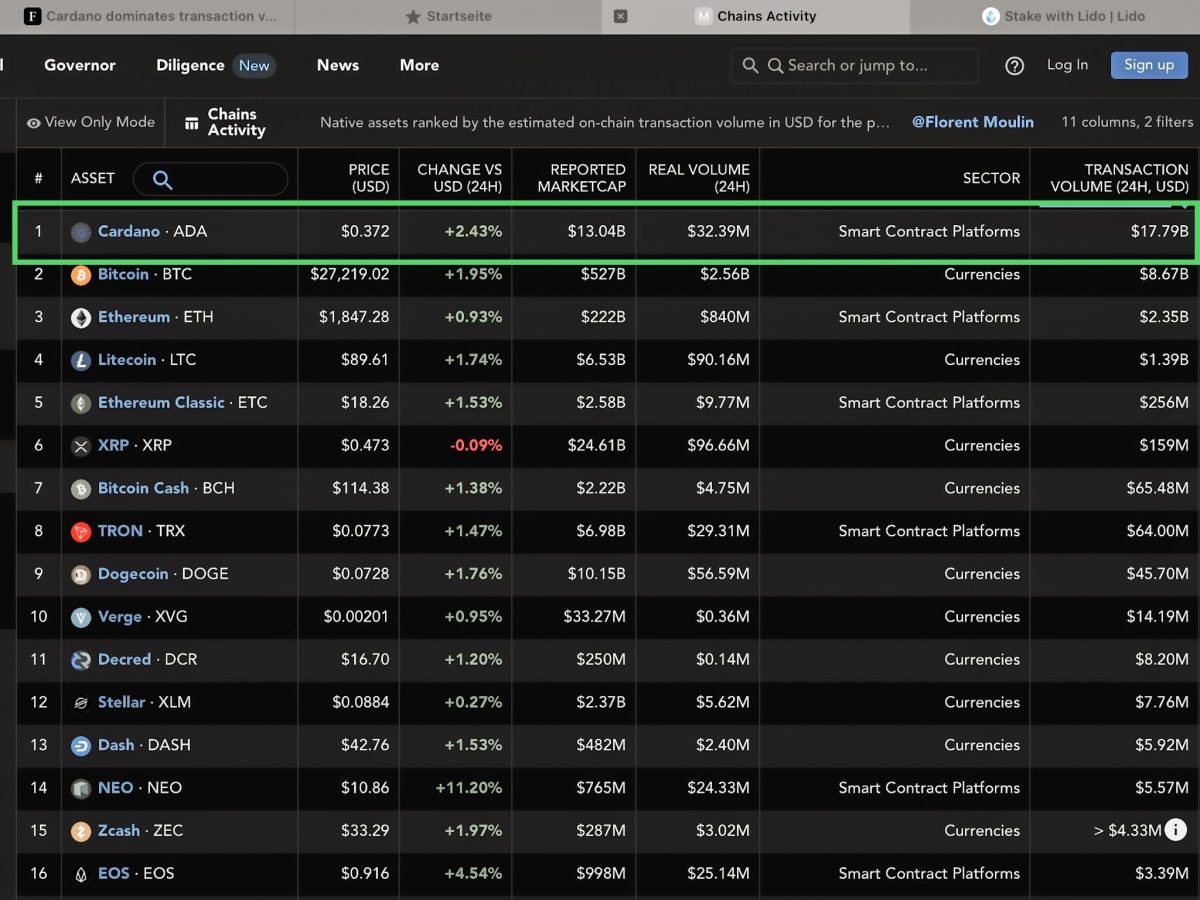Click the Log In link
This screenshot has height=900, width=1200.
(1067, 65)
